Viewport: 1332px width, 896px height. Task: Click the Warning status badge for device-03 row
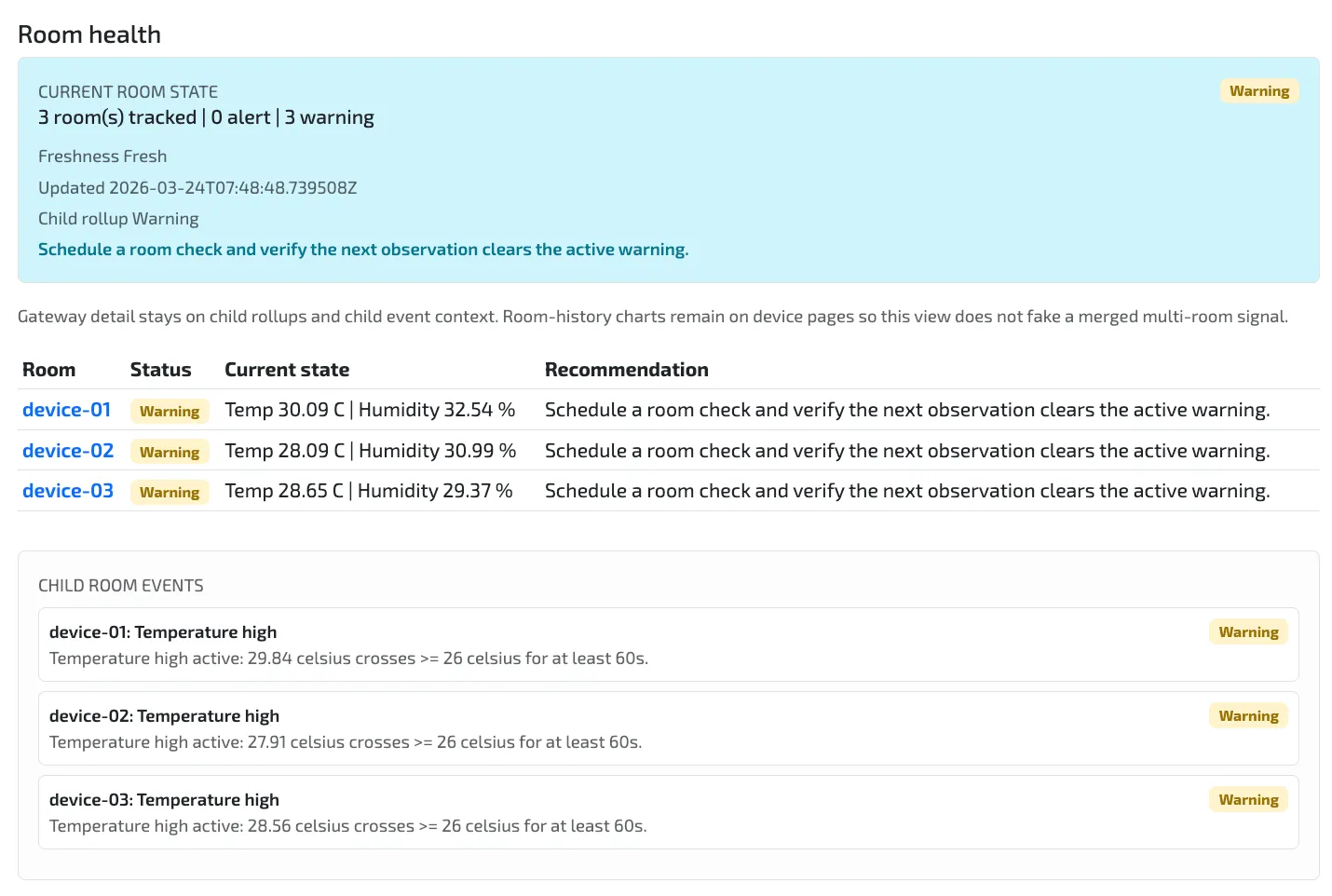[x=169, y=492]
